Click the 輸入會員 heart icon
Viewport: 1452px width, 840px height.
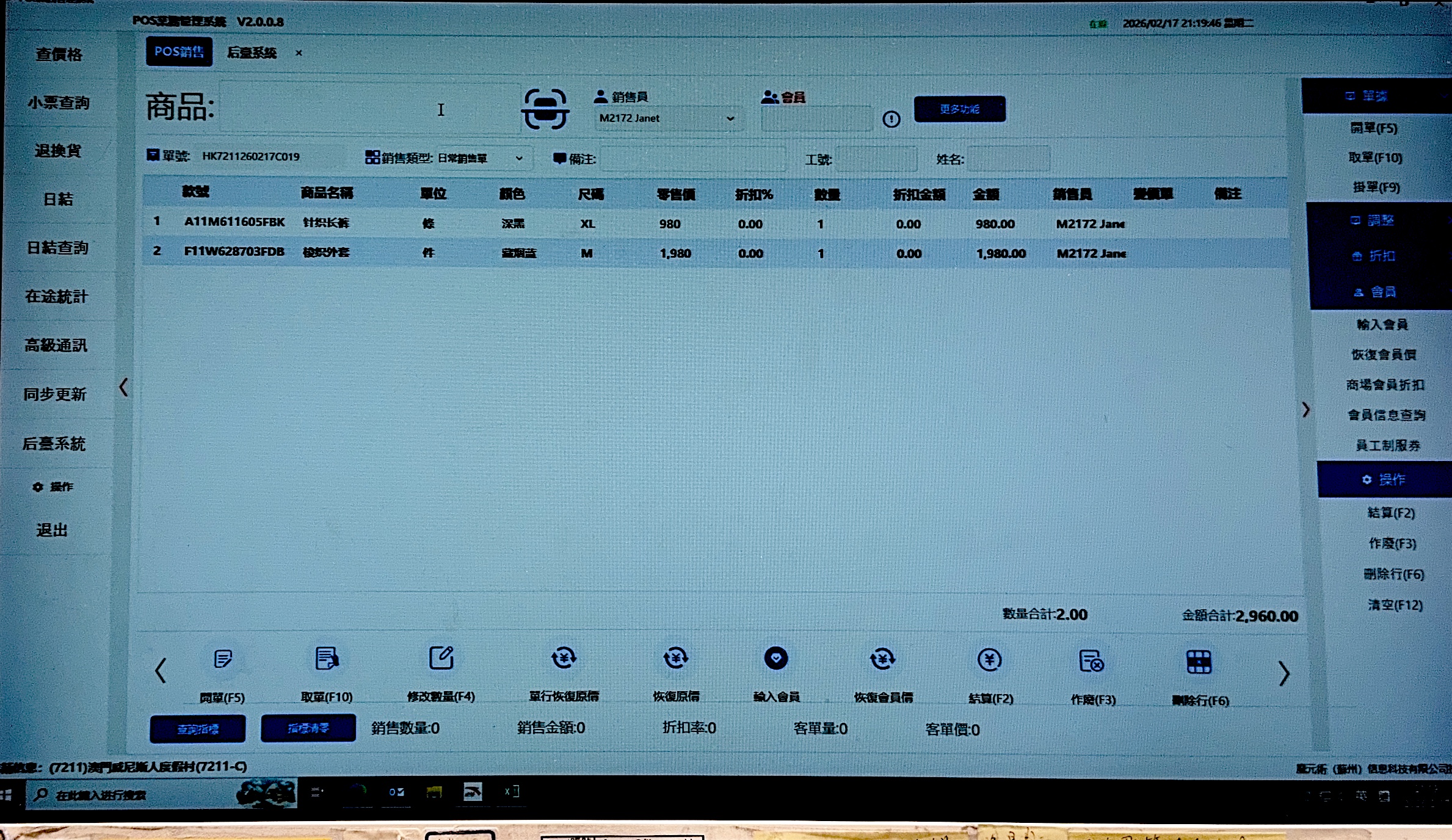pyautogui.click(x=776, y=659)
